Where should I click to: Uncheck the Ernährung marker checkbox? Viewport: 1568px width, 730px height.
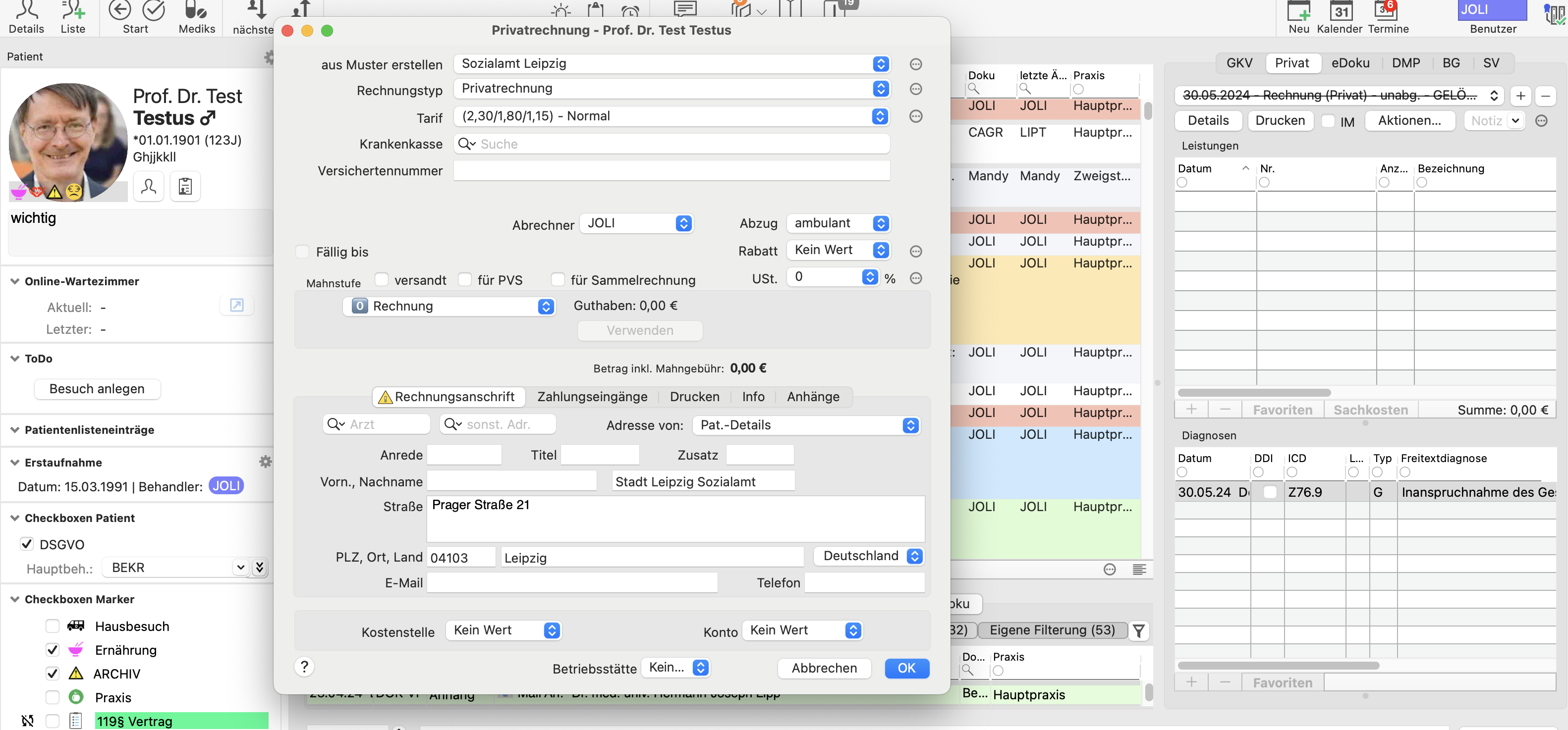click(53, 650)
